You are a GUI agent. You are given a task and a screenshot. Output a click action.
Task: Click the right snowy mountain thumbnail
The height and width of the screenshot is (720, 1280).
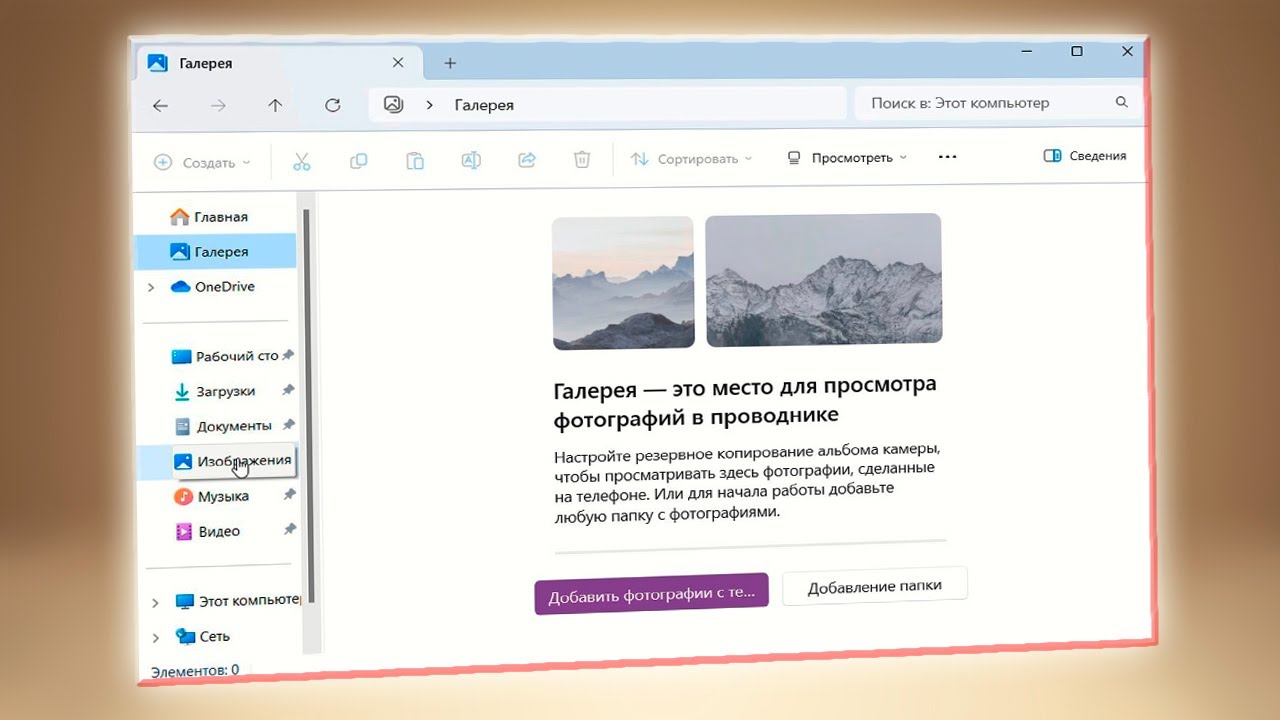click(824, 280)
